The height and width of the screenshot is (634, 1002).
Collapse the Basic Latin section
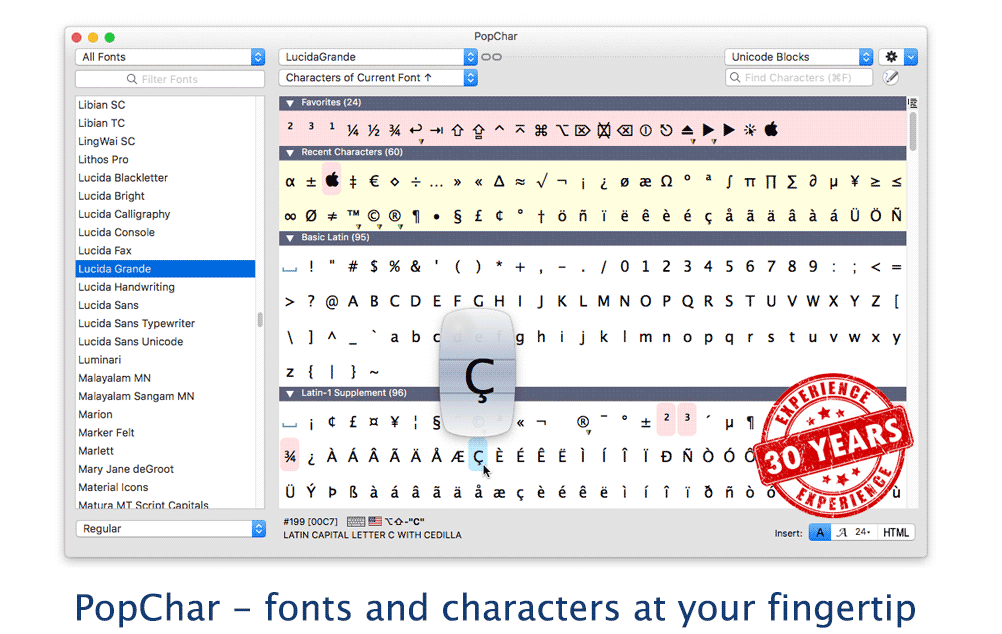[x=290, y=238]
